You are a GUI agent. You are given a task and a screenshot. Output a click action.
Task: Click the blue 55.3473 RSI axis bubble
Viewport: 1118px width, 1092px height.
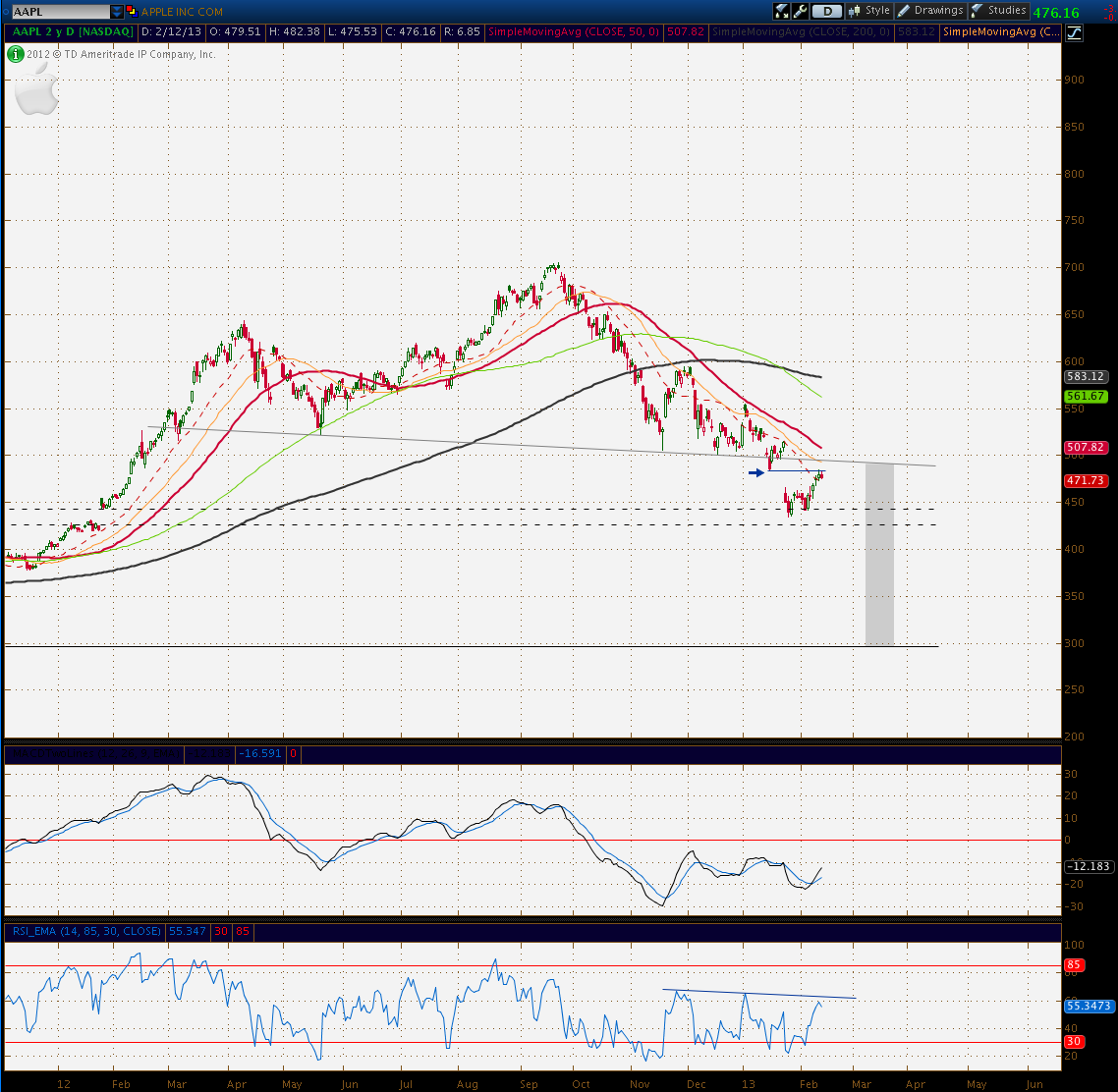click(1089, 1007)
